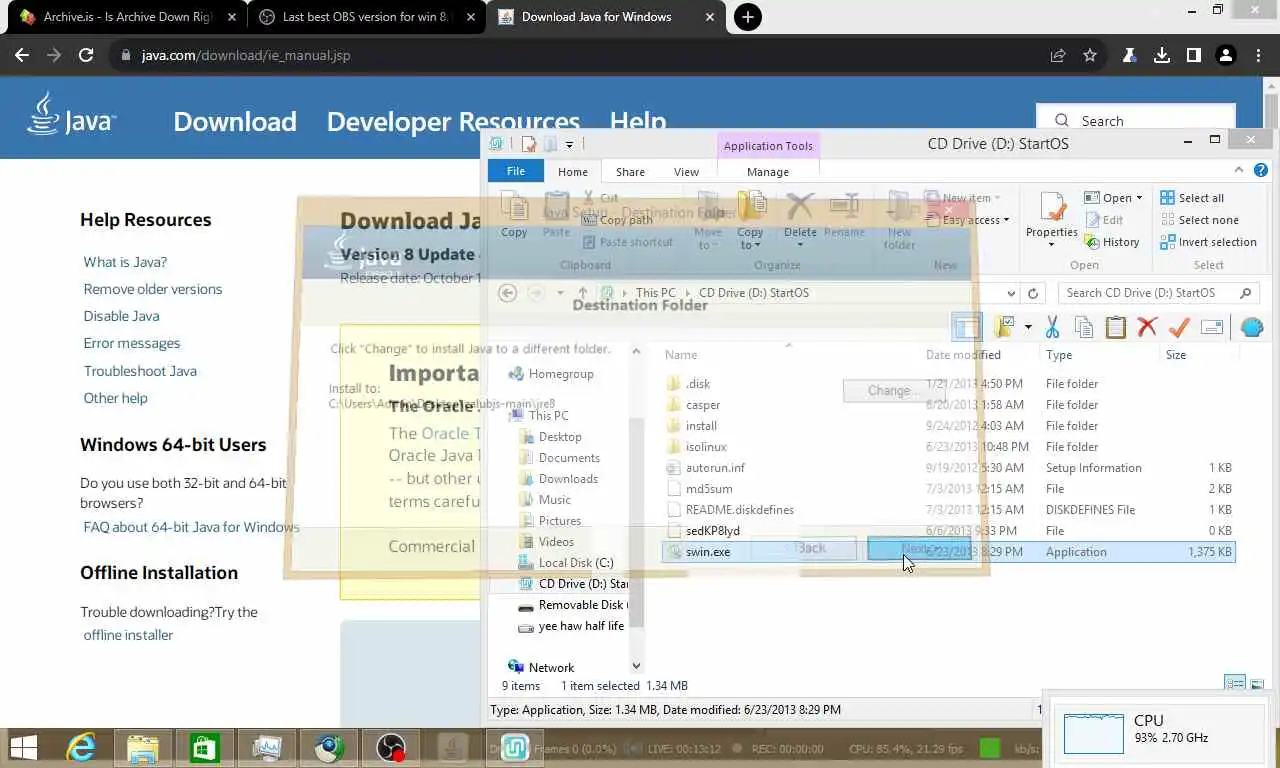Open Chrome's downloads icon
The width and height of the screenshot is (1280, 768).
pos(1162,55)
